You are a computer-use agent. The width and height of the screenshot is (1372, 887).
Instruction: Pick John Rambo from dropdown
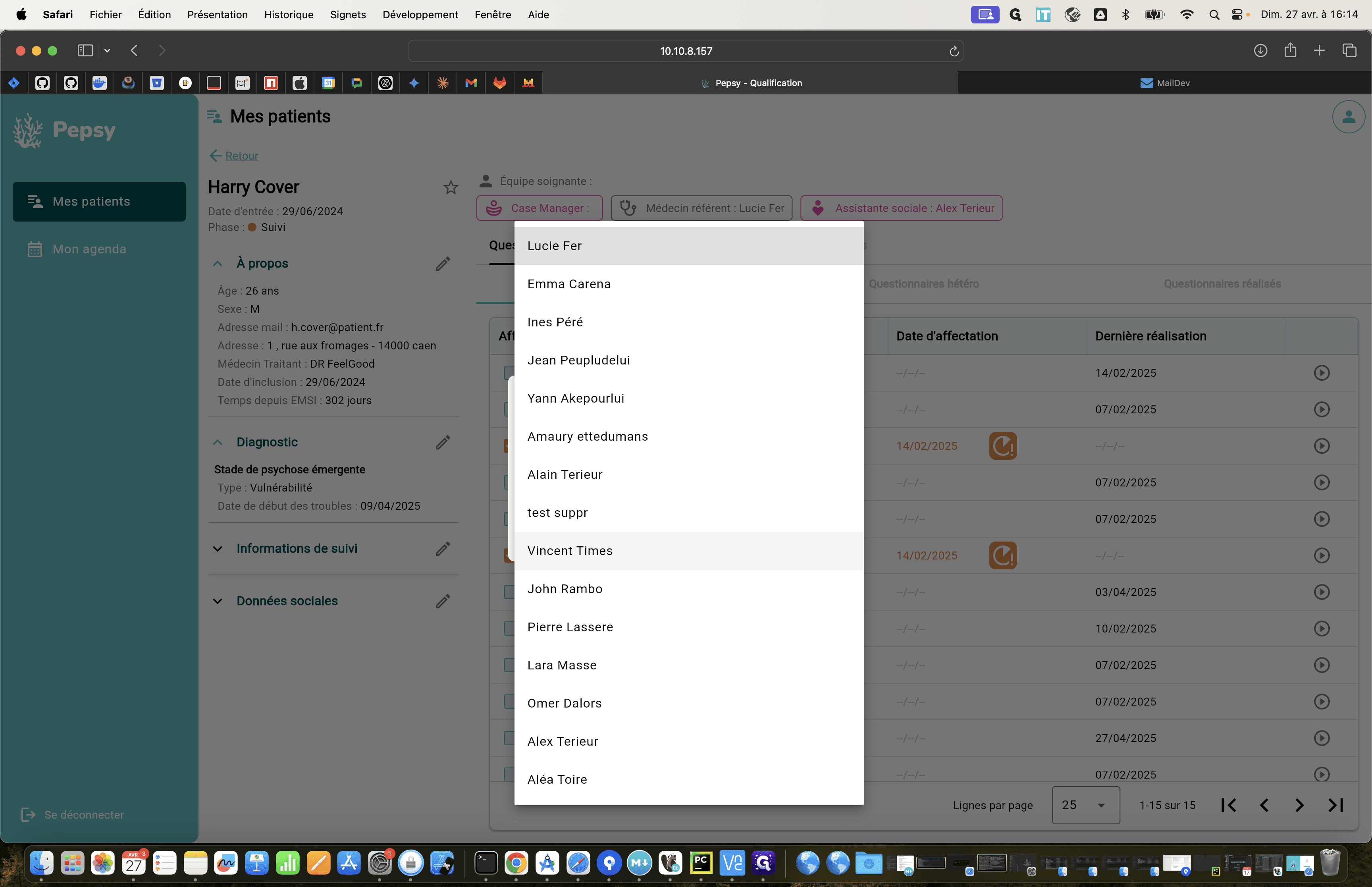tap(689, 589)
